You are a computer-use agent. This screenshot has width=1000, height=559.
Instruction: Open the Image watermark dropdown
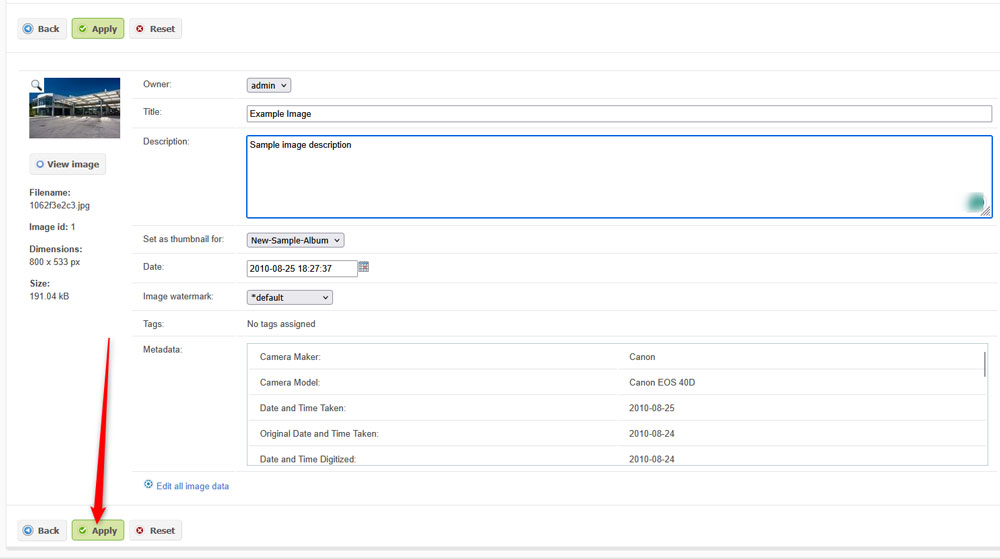tap(290, 298)
